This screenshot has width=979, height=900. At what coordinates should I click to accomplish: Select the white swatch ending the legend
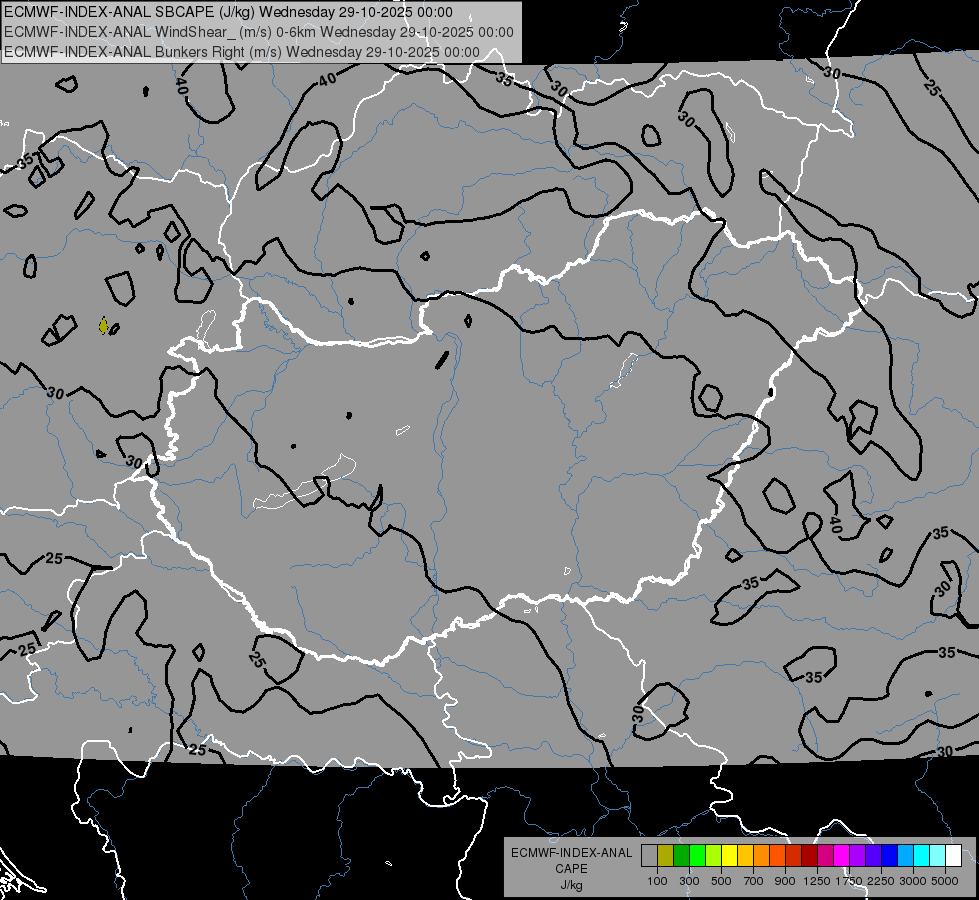click(x=953, y=856)
